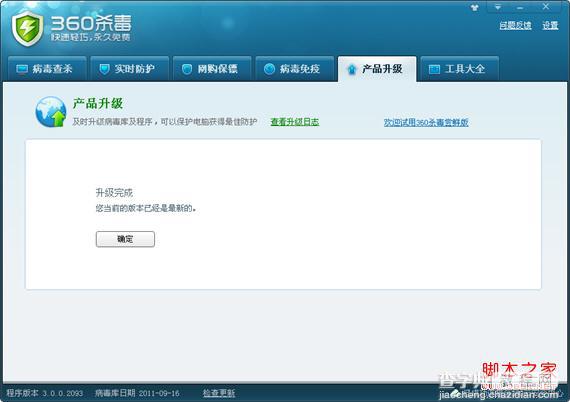Open the 查看升级日志 link

click(x=295, y=122)
